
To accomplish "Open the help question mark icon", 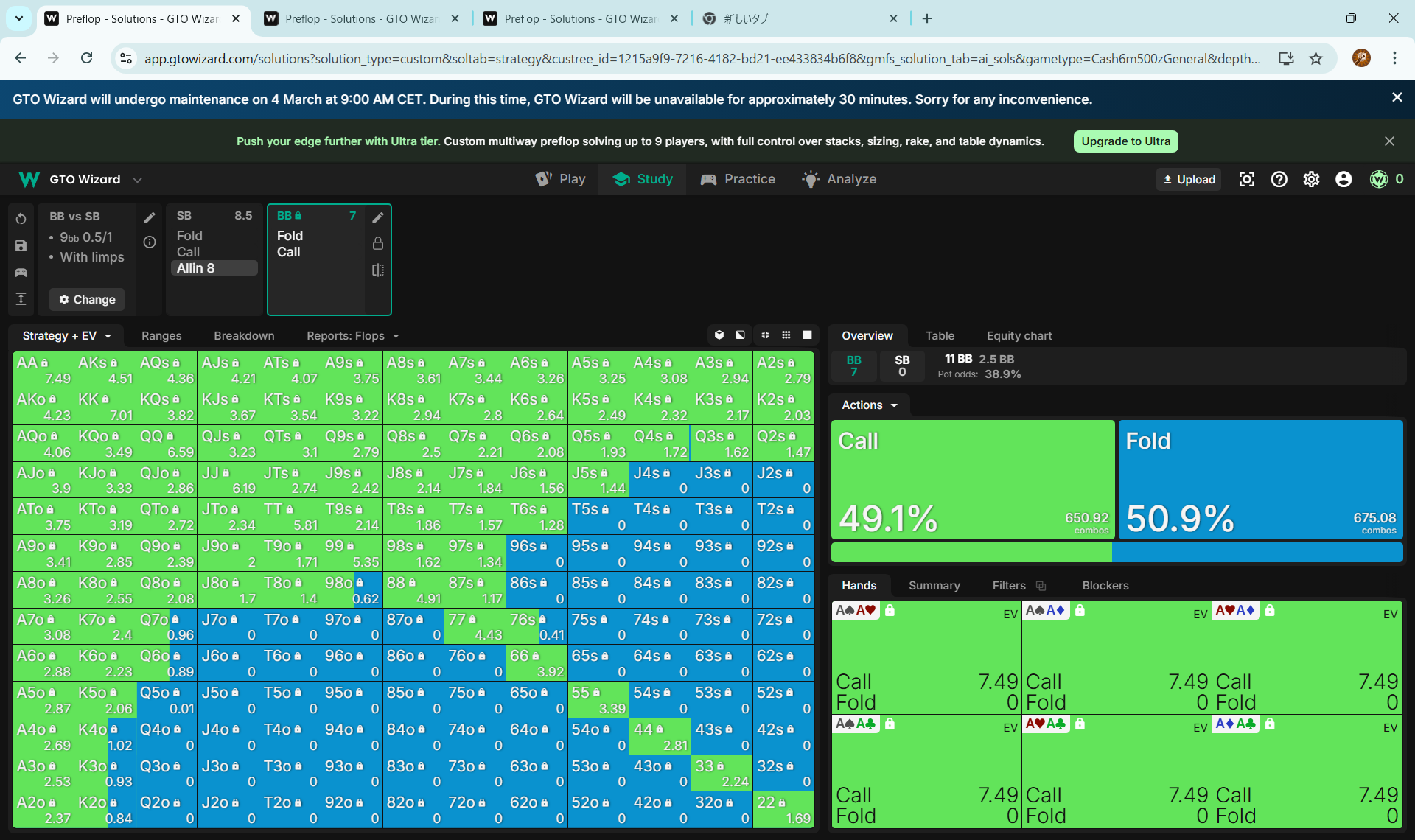I will (x=1279, y=179).
